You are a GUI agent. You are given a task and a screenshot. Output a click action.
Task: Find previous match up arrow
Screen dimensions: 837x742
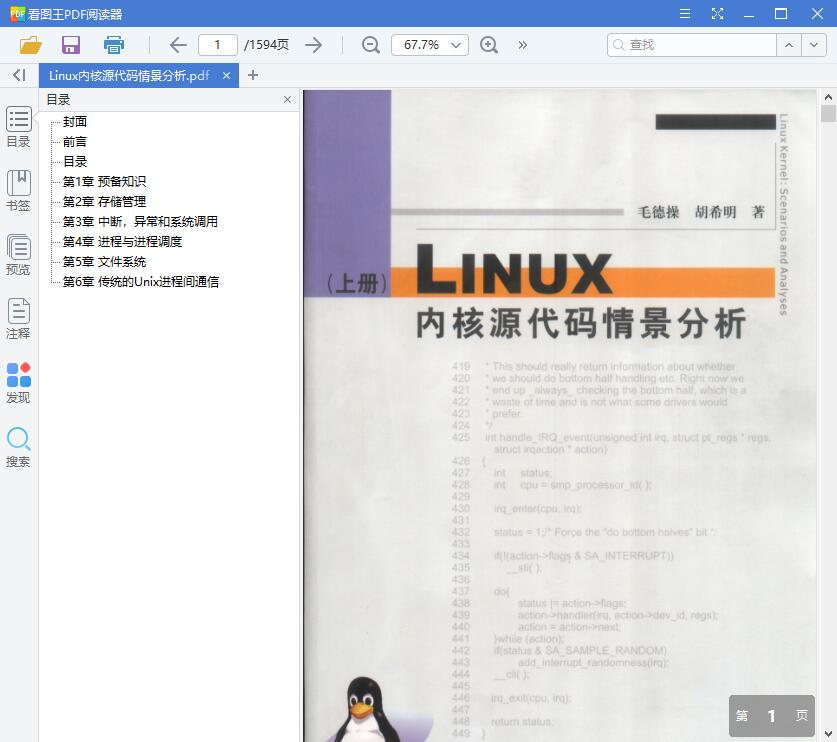[x=788, y=45]
